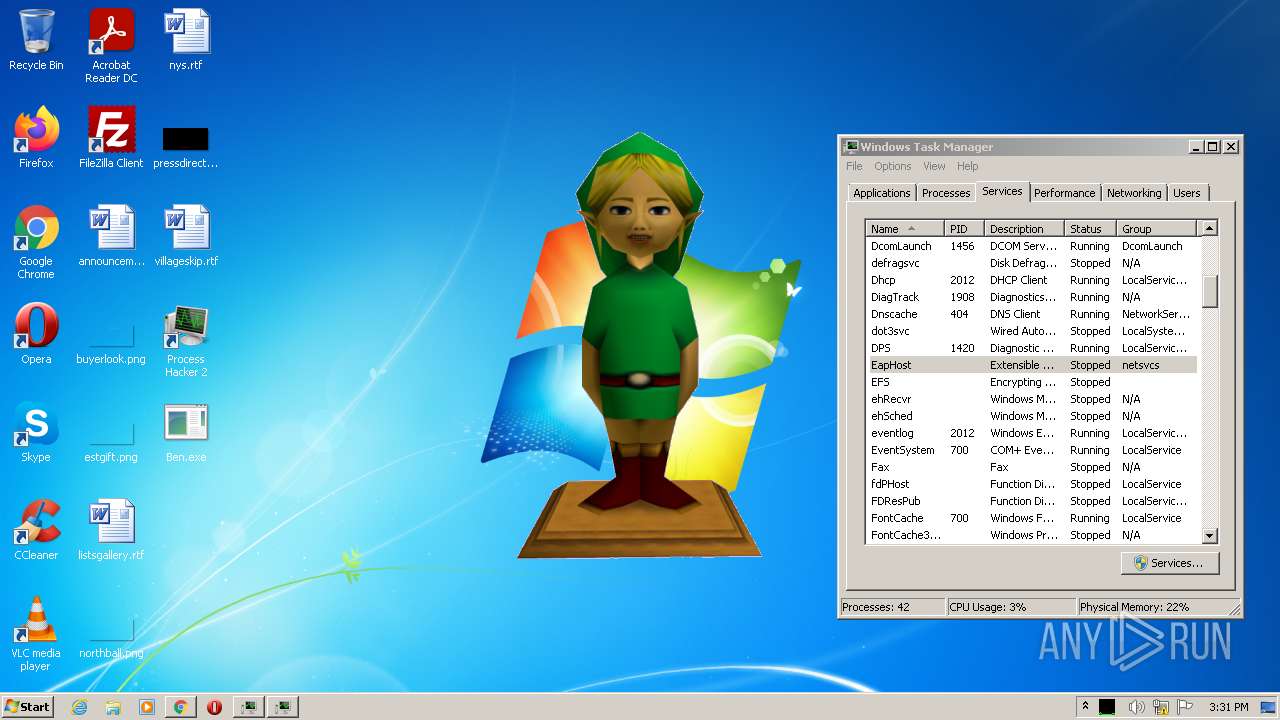
Task: Open Process Hacker 2 shortcut
Action: (x=186, y=342)
